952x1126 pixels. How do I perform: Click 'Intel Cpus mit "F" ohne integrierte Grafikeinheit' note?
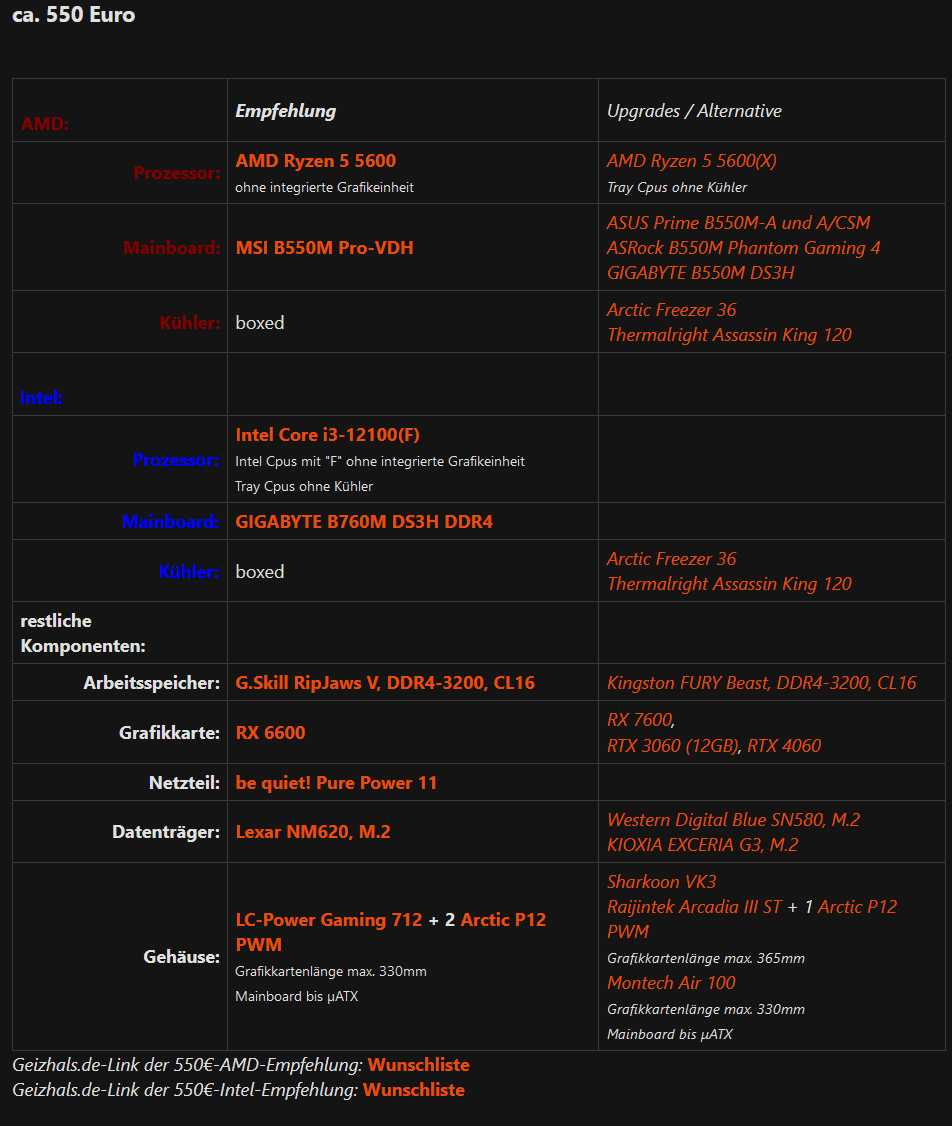pyautogui.click(x=380, y=461)
